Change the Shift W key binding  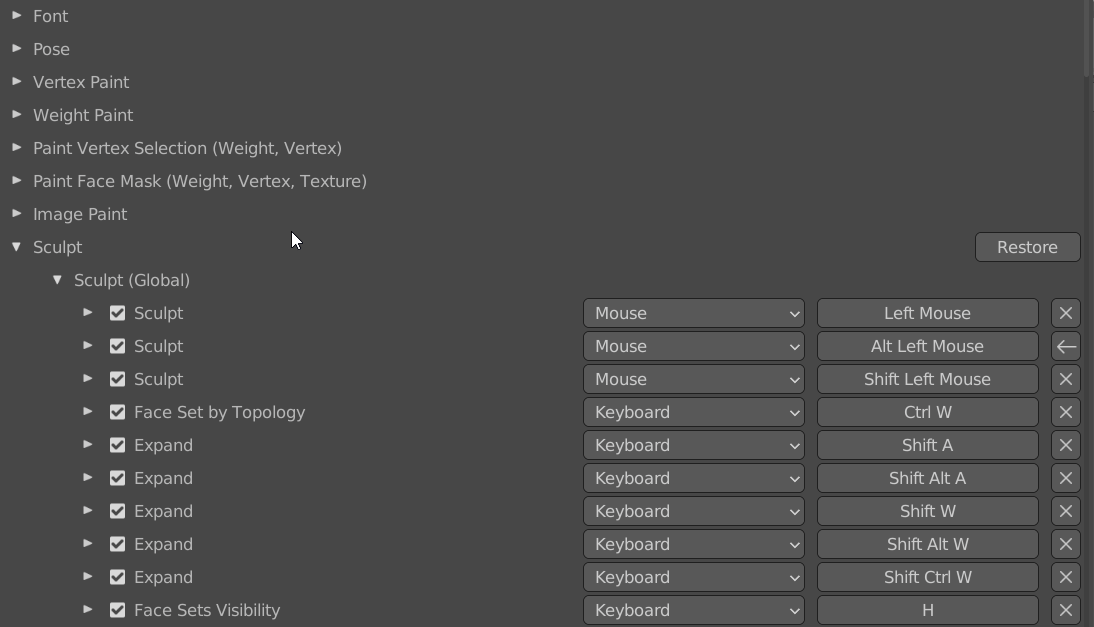[x=927, y=511]
